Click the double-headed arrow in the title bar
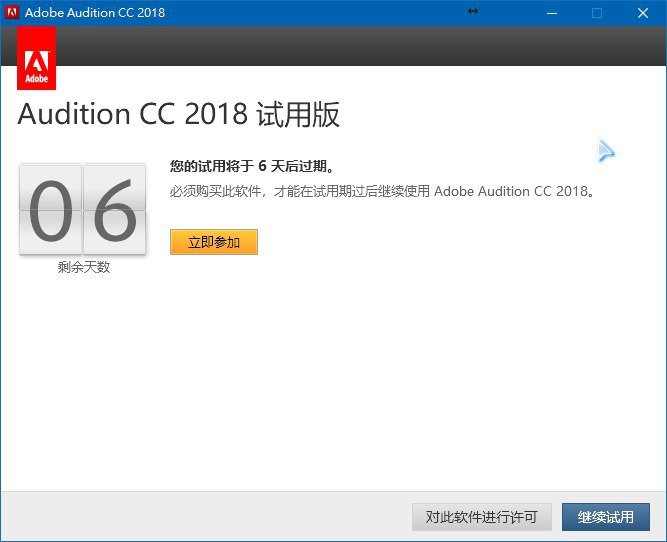The image size is (667, 542). [x=473, y=12]
